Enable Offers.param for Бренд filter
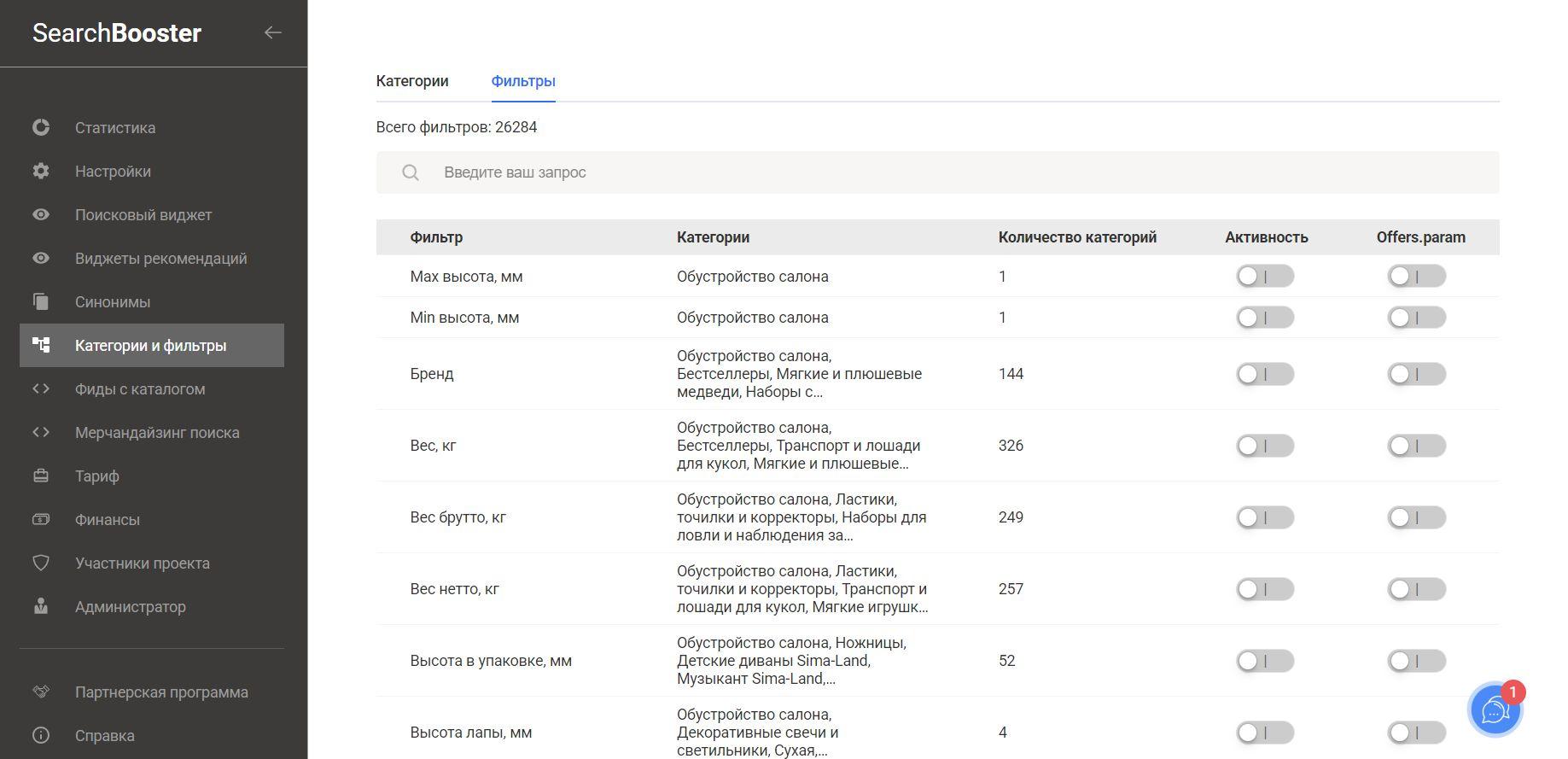Image resolution: width=1568 pixels, height=759 pixels. coord(1417,374)
